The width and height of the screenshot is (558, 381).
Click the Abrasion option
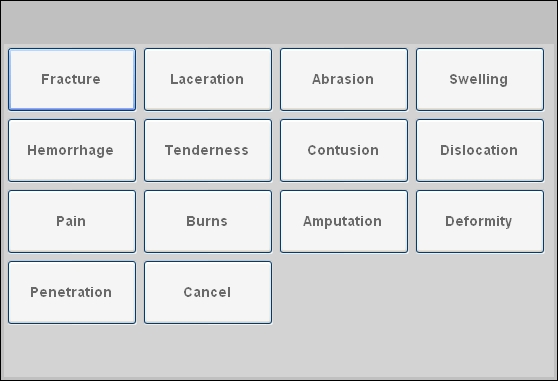344,79
